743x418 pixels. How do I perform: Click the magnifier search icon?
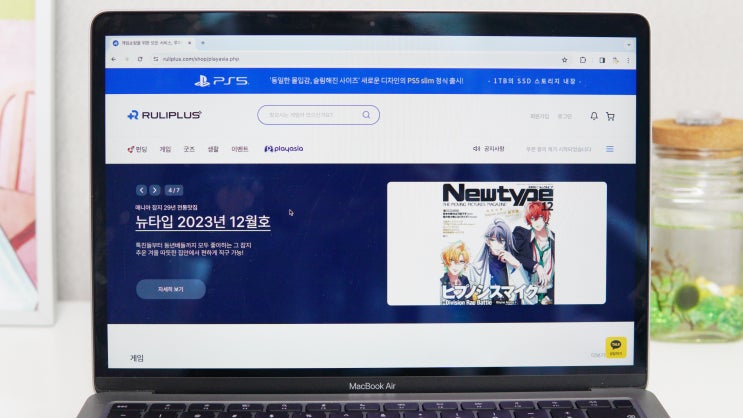click(366, 115)
